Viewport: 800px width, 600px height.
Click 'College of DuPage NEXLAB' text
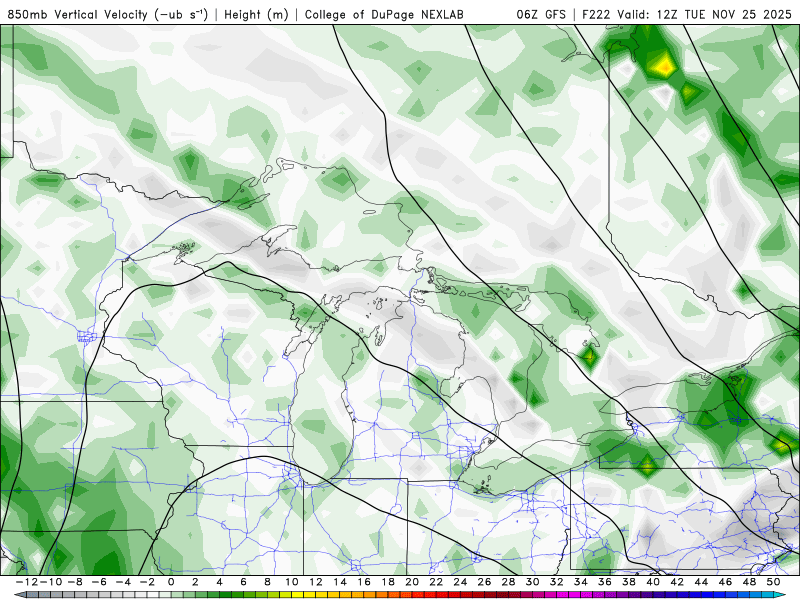tap(384, 15)
